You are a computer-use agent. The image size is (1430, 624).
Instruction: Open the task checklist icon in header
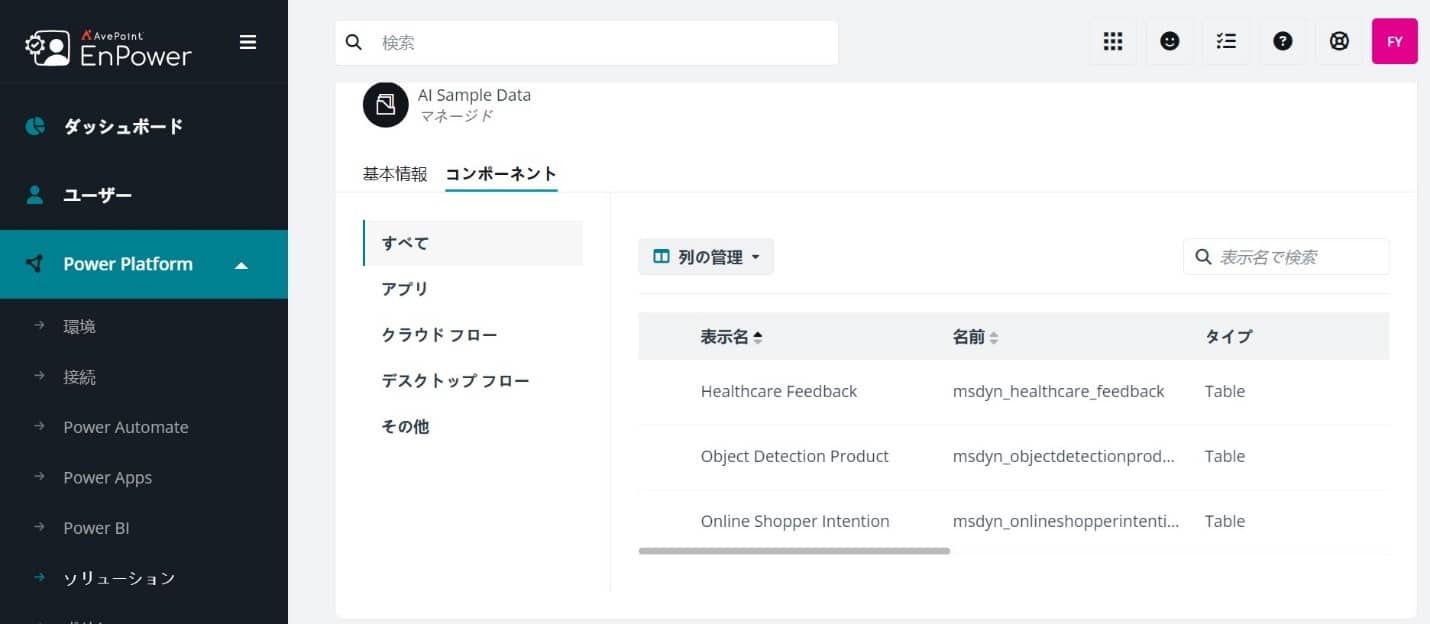(1226, 42)
